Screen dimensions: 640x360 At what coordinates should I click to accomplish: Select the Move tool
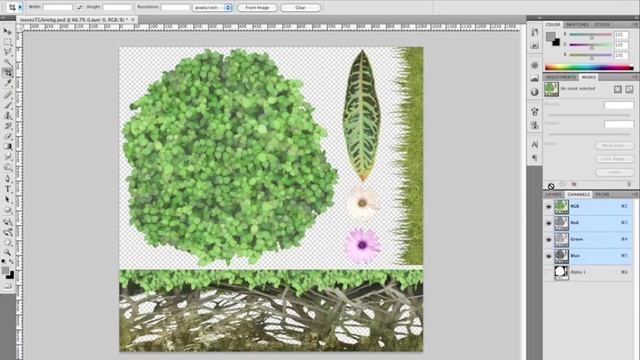click(x=7, y=31)
